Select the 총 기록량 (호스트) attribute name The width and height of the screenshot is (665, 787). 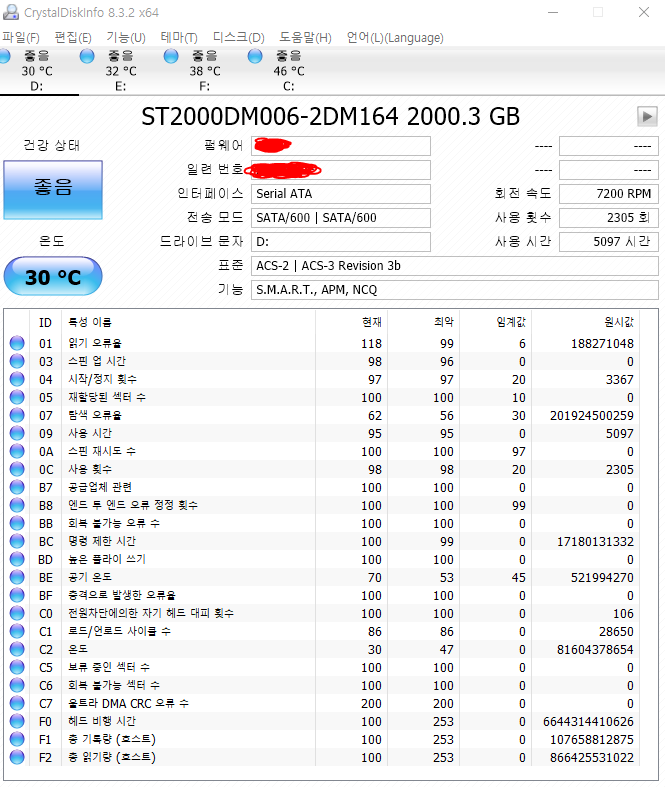pos(112,739)
